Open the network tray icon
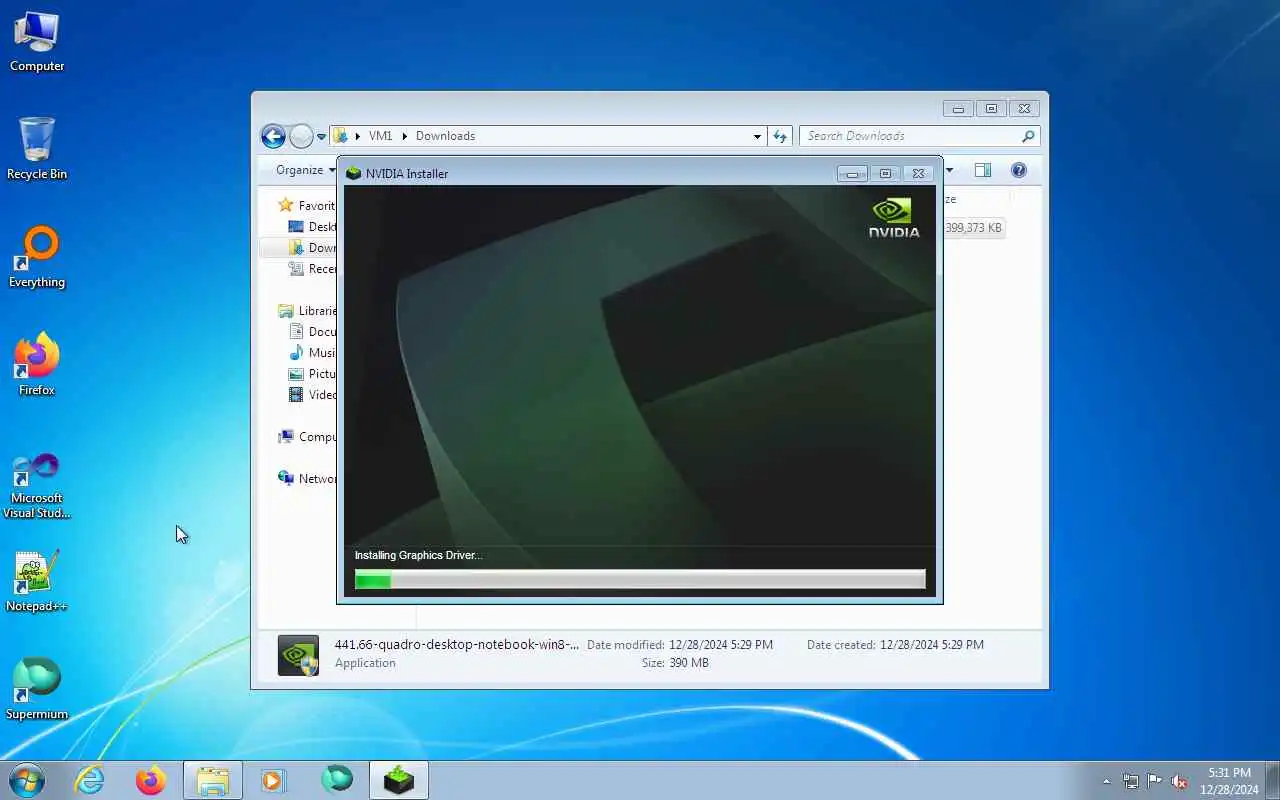The image size is (1280, 800). pos(1130,781)
